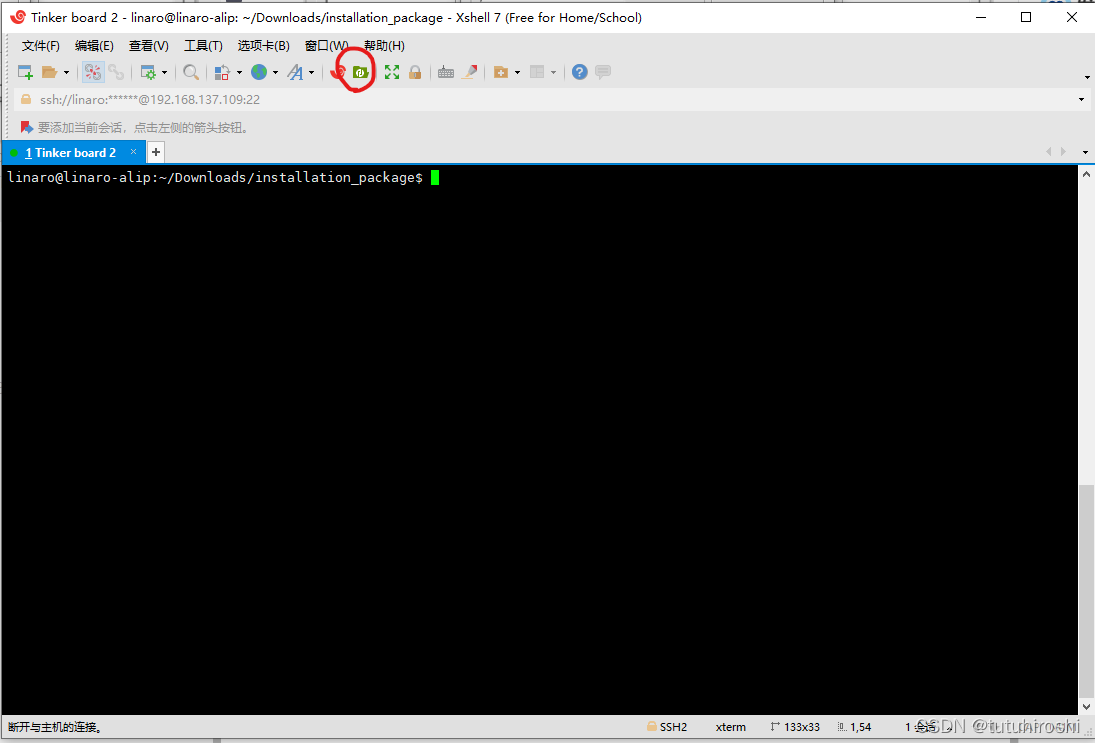Viewport: 1095px width, 743px height.
Task: Click the address bar padlock icon
Action: click(x=26, y=100)
